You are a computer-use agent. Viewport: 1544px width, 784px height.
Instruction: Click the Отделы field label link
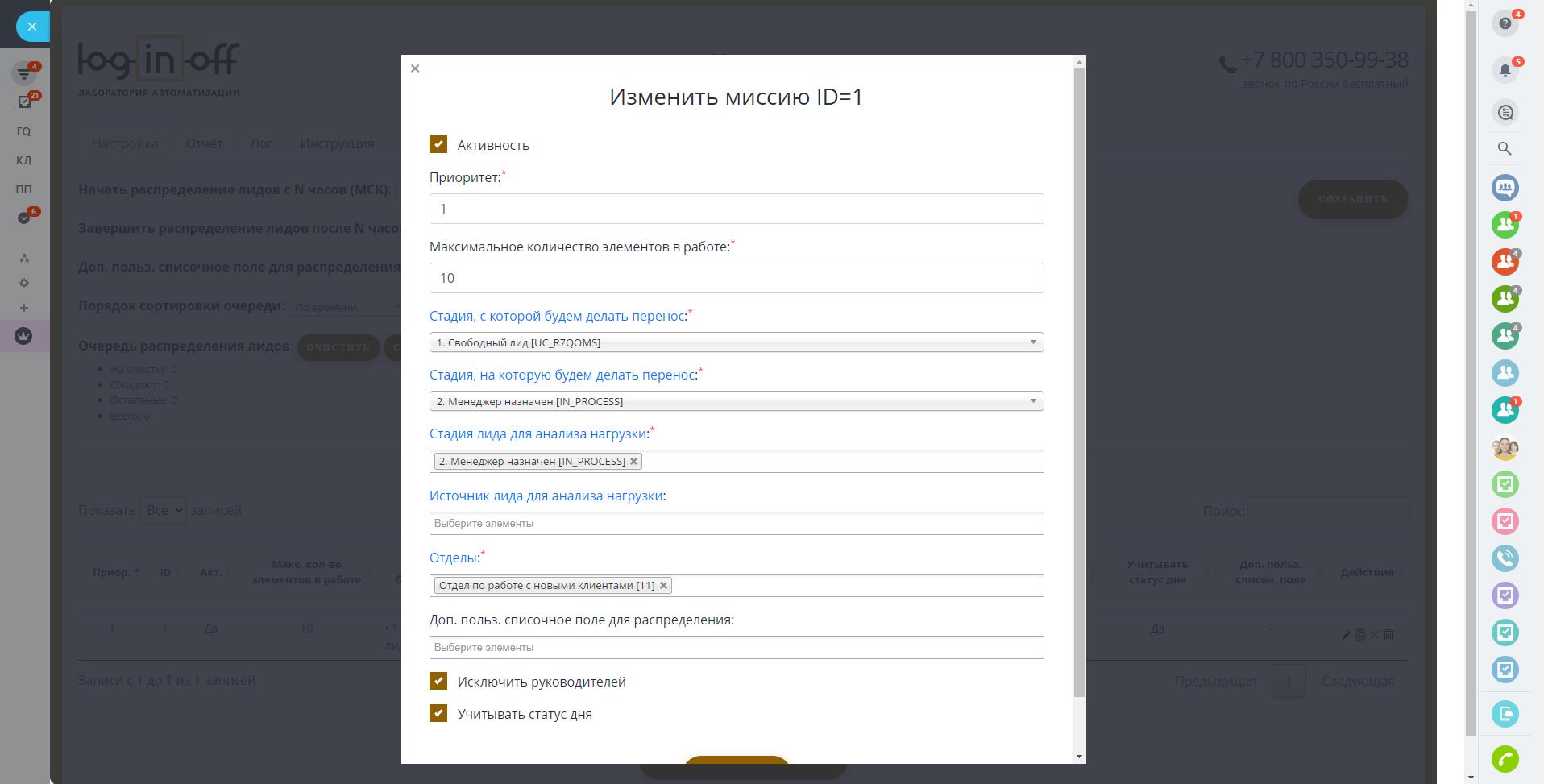click(454, 558)
